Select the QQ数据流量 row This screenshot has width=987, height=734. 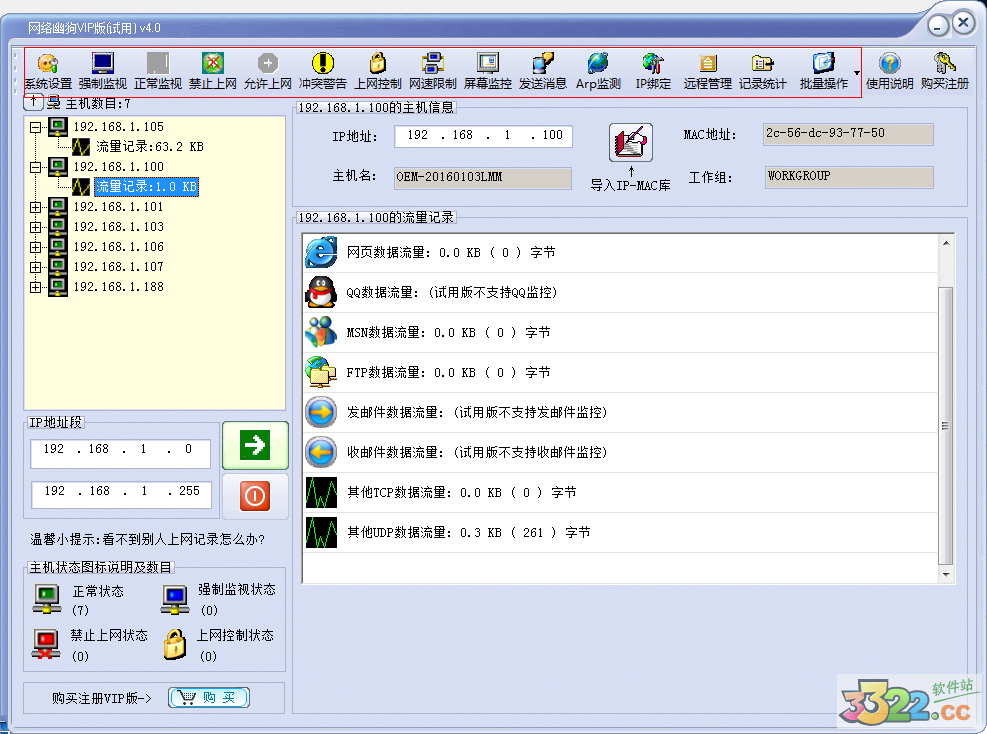point(620,293)
